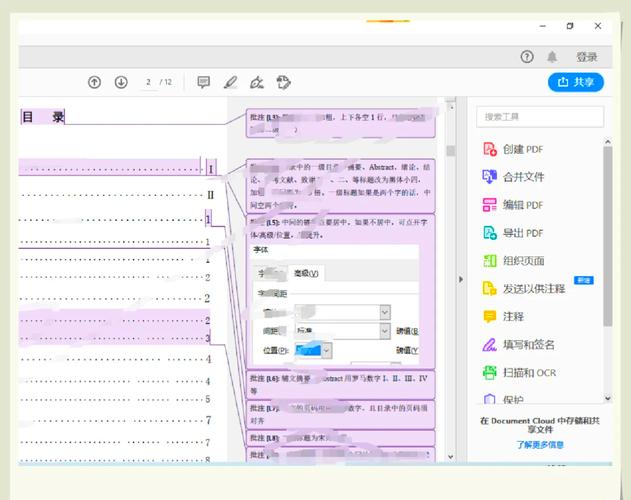Screen dimensions: 631x500
Task: Select the 组织页面 label
Action: point(523,261)
